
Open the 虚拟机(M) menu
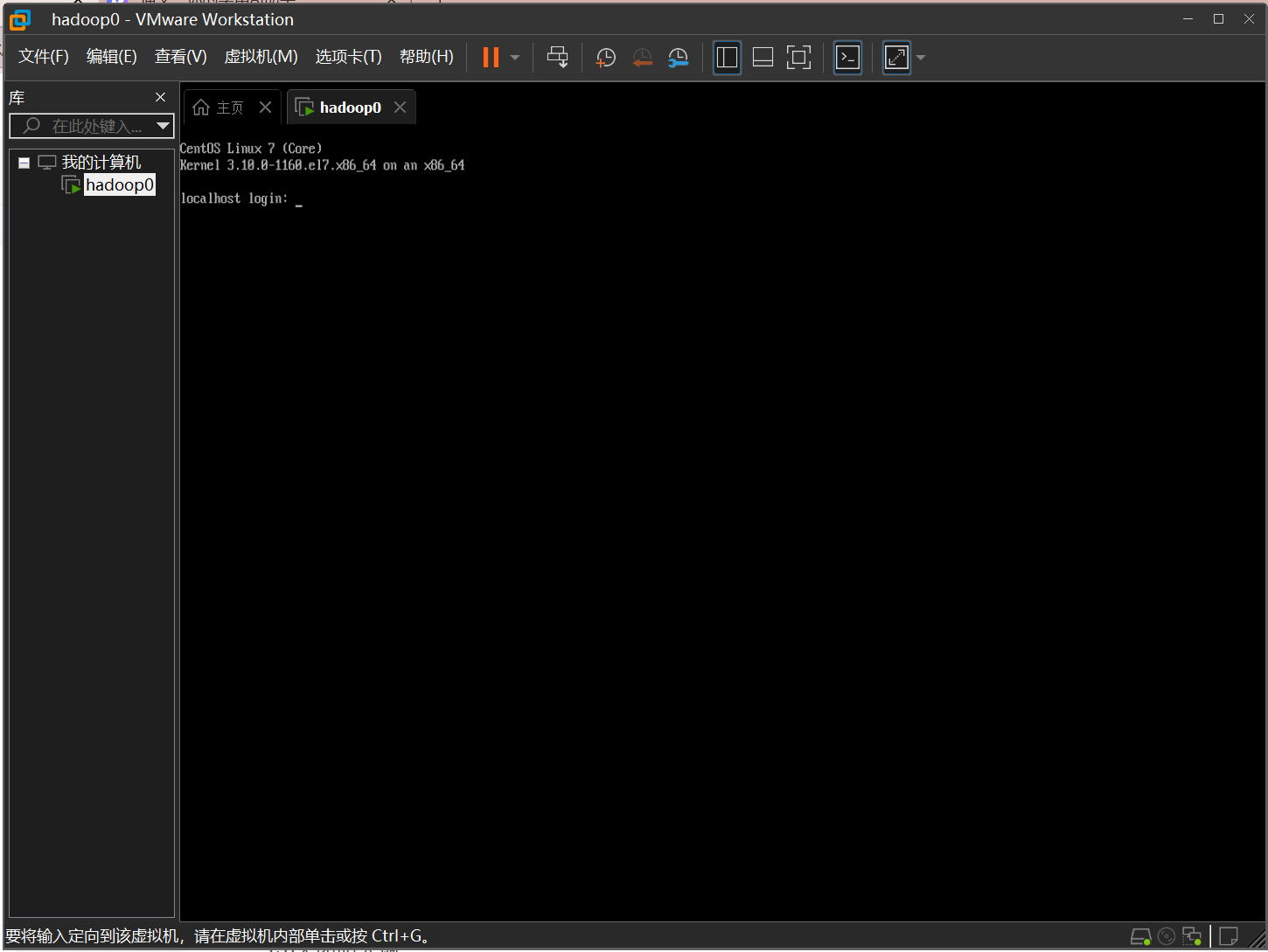261,57
